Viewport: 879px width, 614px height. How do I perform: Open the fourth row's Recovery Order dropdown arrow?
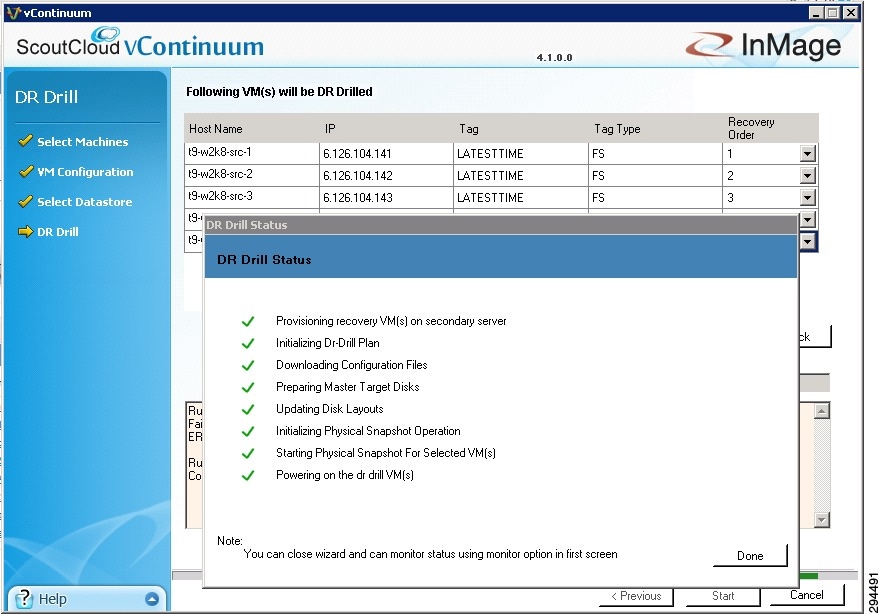pyautogui.click(x=807, y=219)
